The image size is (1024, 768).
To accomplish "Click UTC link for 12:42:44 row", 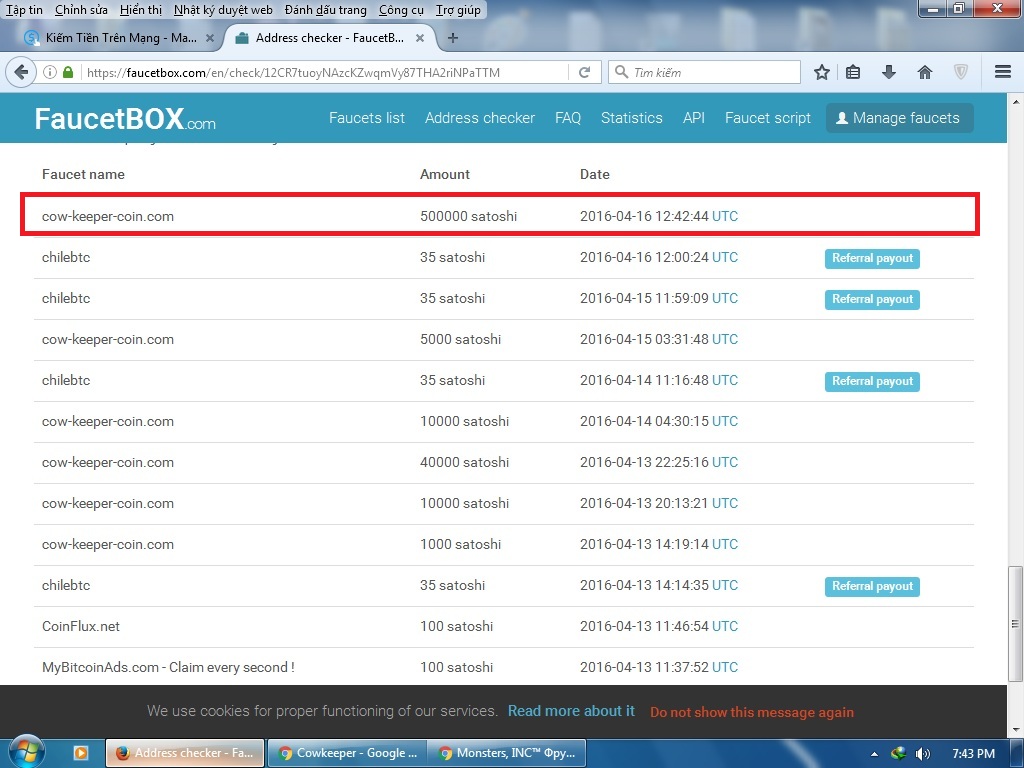I will coord(725,216).
